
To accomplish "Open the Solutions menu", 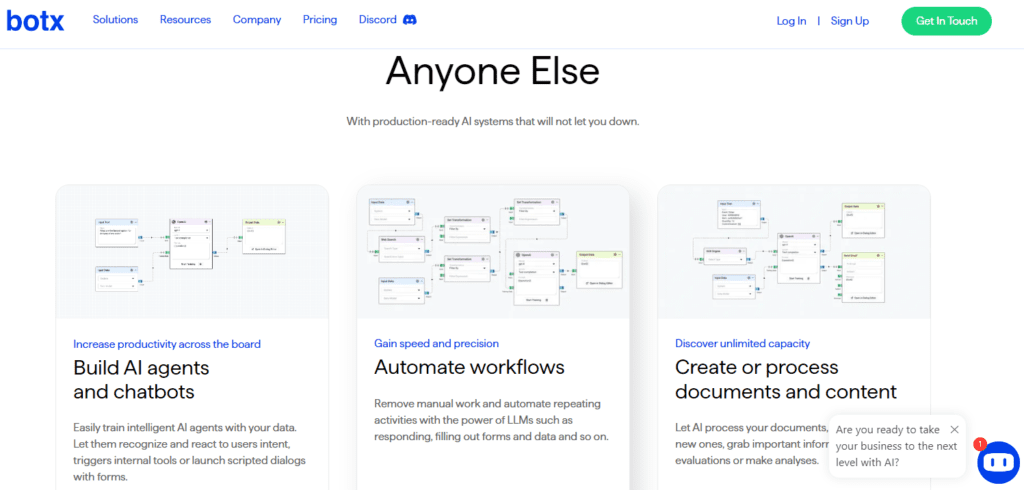I will [115, 20].
